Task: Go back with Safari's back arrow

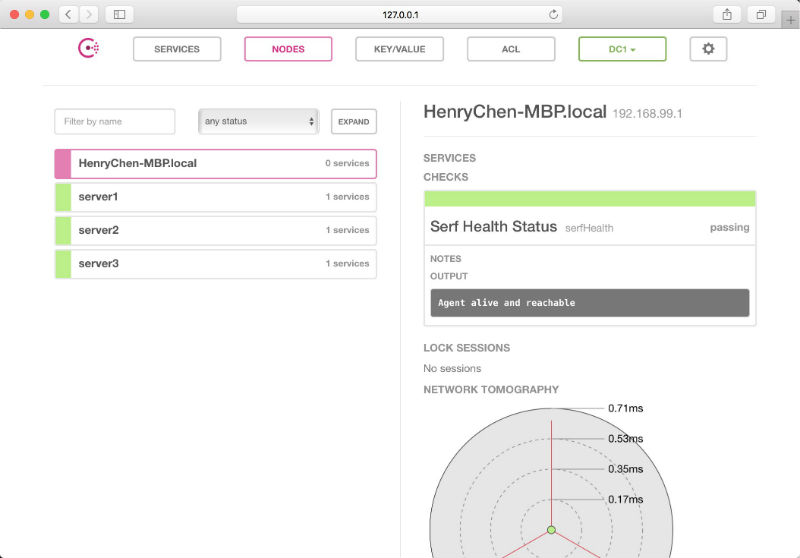Action: [x=69, y=14]
